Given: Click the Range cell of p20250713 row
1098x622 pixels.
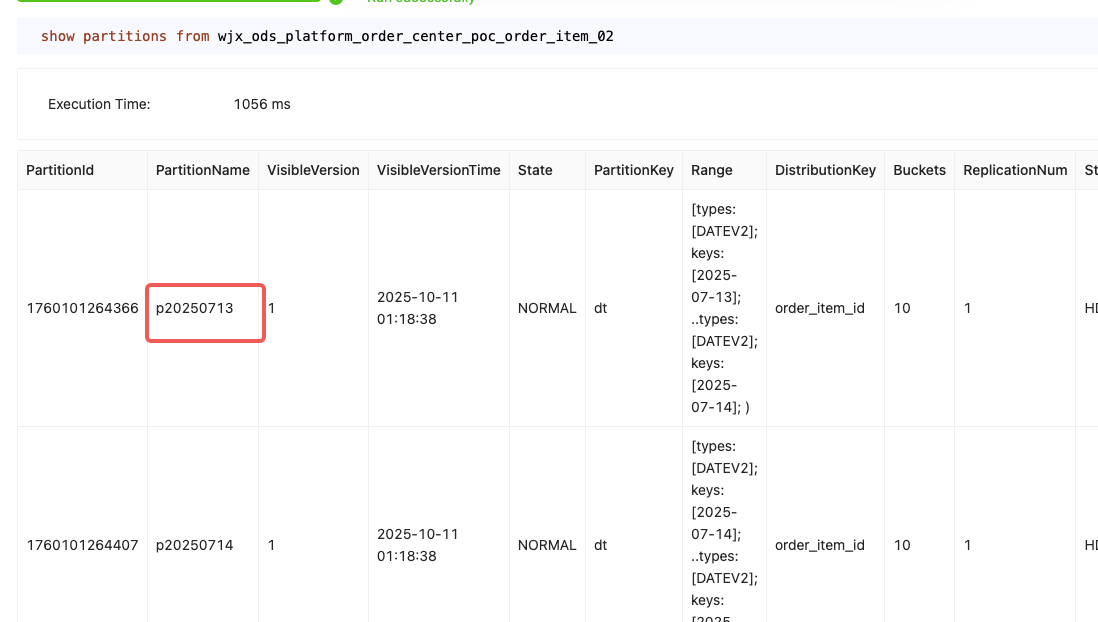Looking at the screenshot, I should click(724, 308).
